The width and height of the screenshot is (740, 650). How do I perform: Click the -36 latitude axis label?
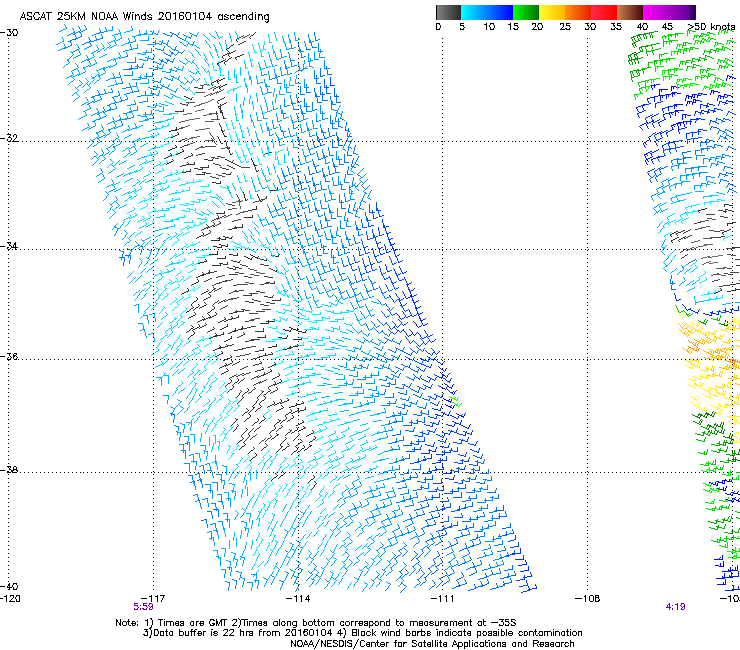click(x=9, y=356)
